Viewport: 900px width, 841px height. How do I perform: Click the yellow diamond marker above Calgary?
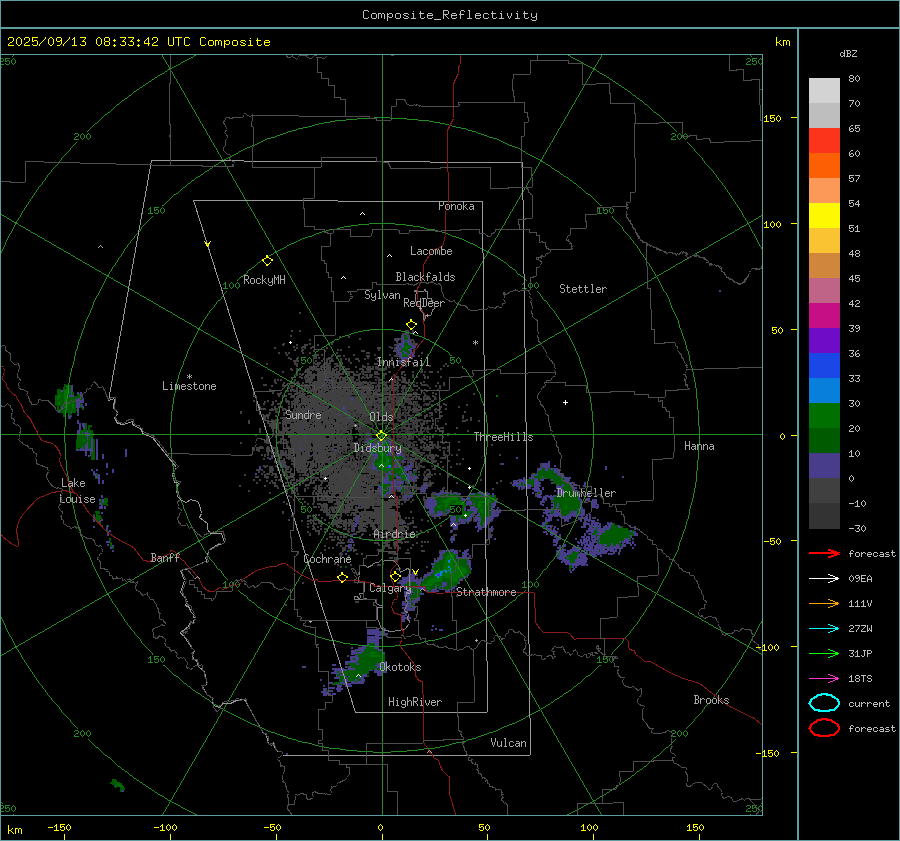point(395,576)
